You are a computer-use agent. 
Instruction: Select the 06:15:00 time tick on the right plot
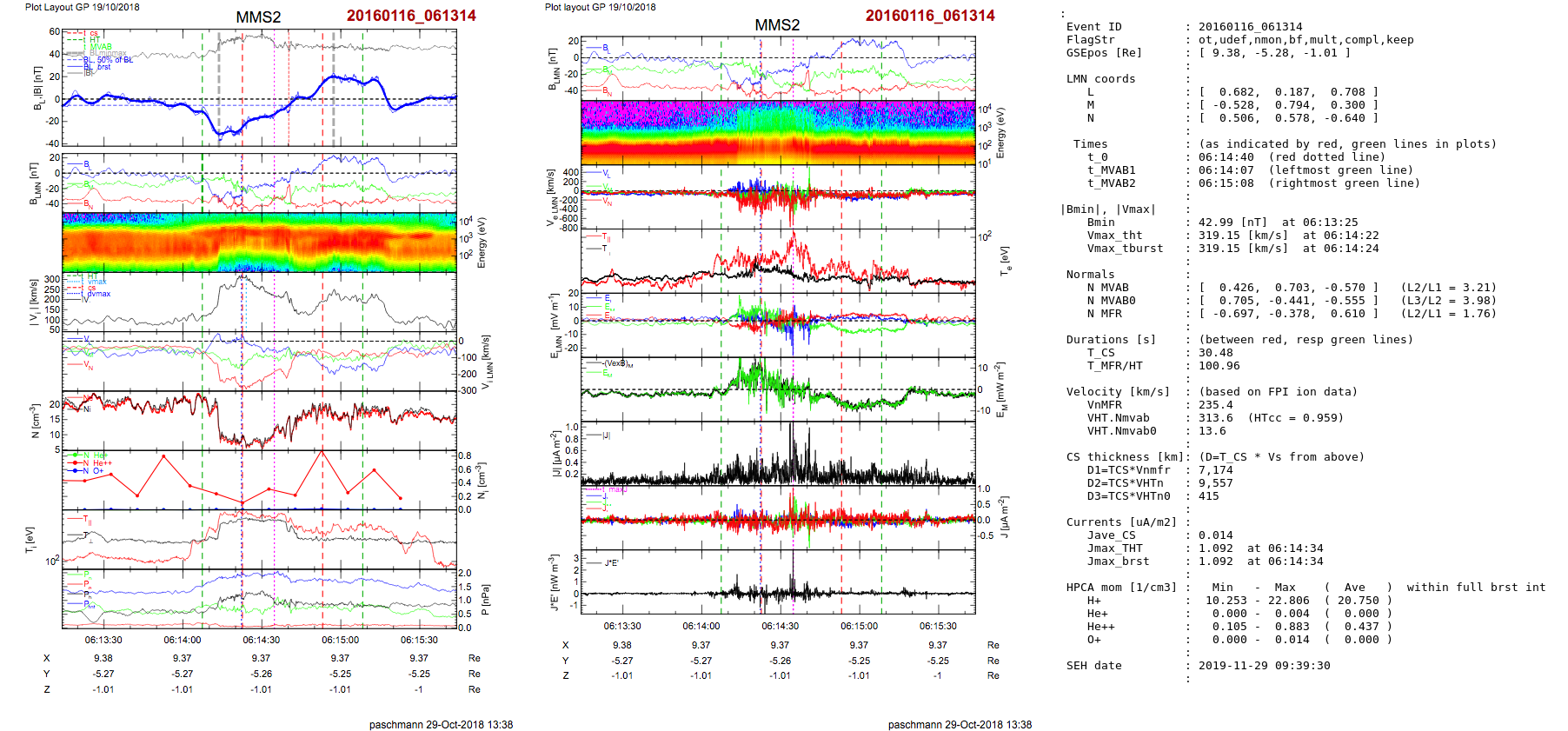[x=858, y=626]
